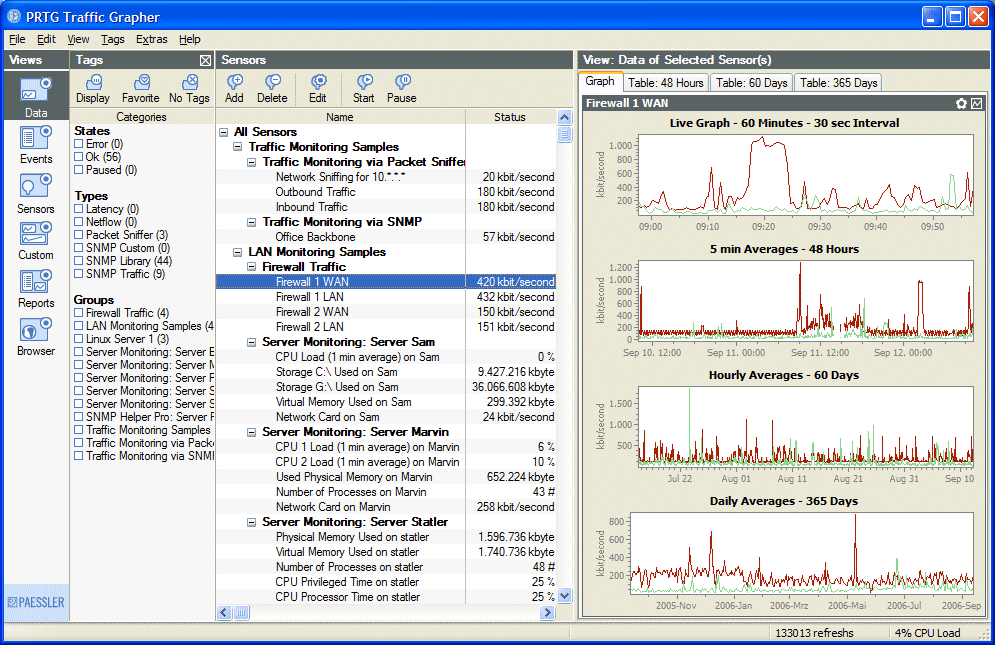This screenshot has height=645, width=995.
Task: Tick the Firewall Traffic group checkbox
Action: tap(79, 313)
